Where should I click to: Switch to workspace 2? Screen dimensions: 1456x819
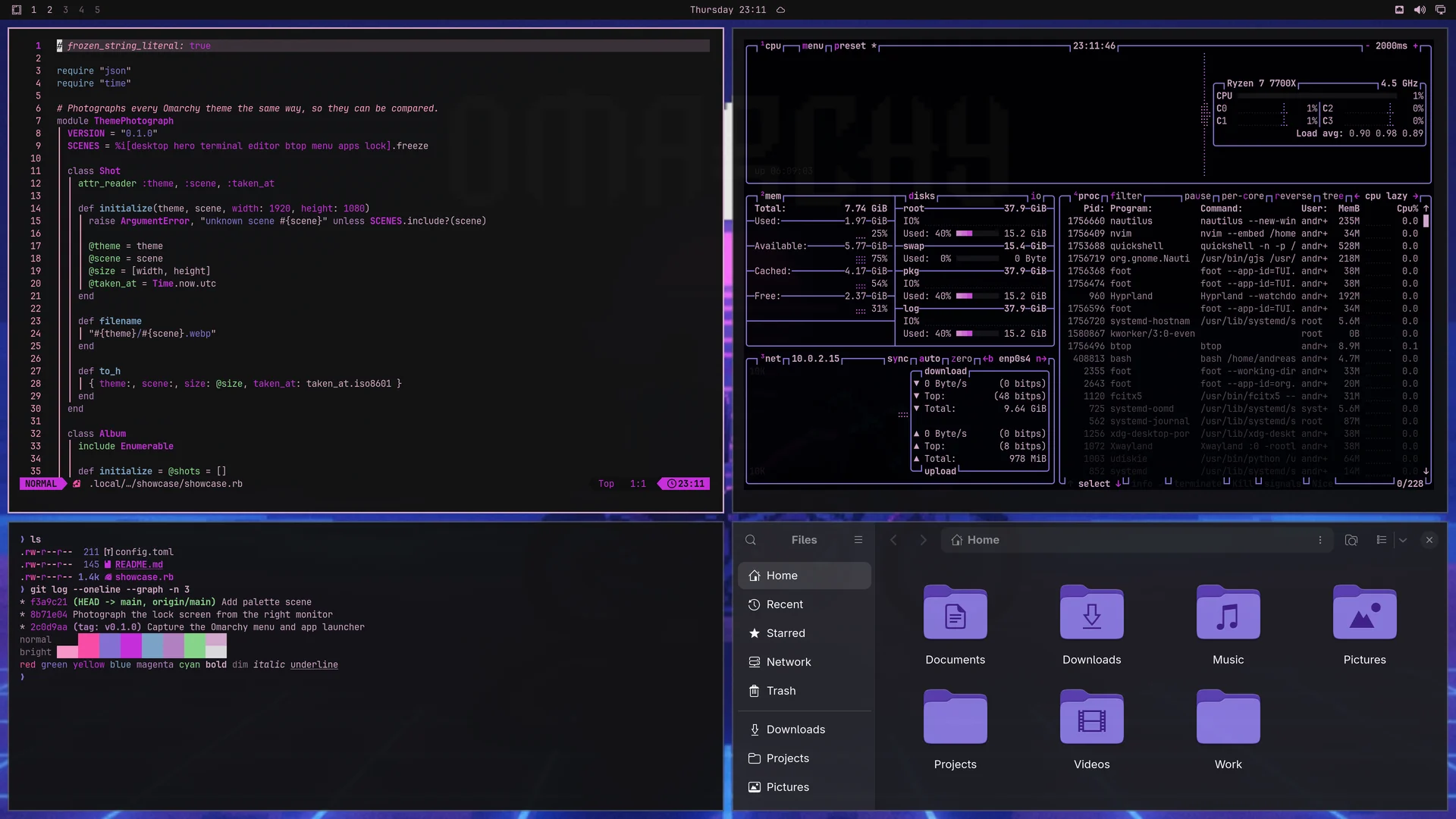[x=49, y=10]
